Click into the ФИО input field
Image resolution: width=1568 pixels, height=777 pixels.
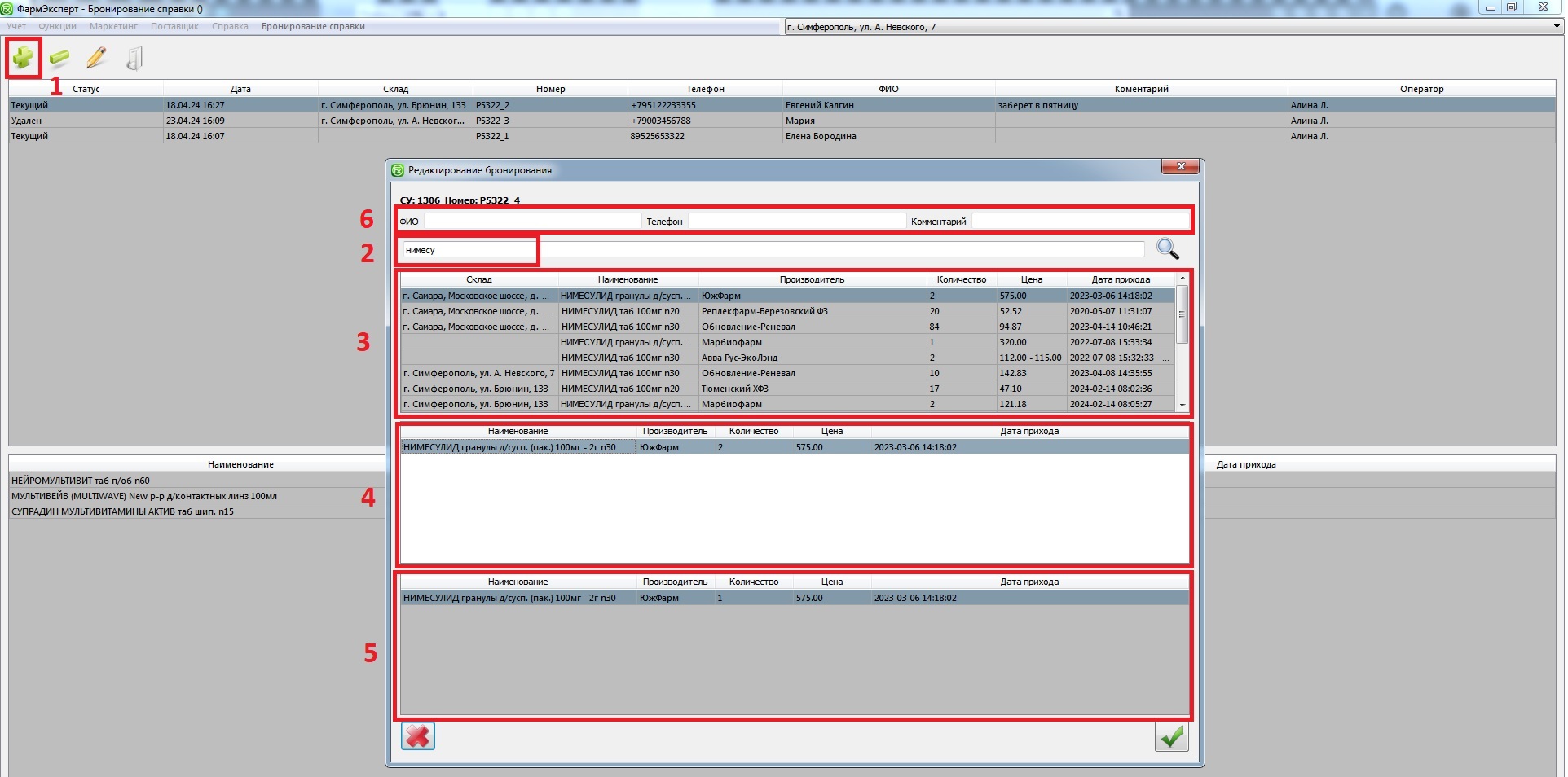[532, 222]
